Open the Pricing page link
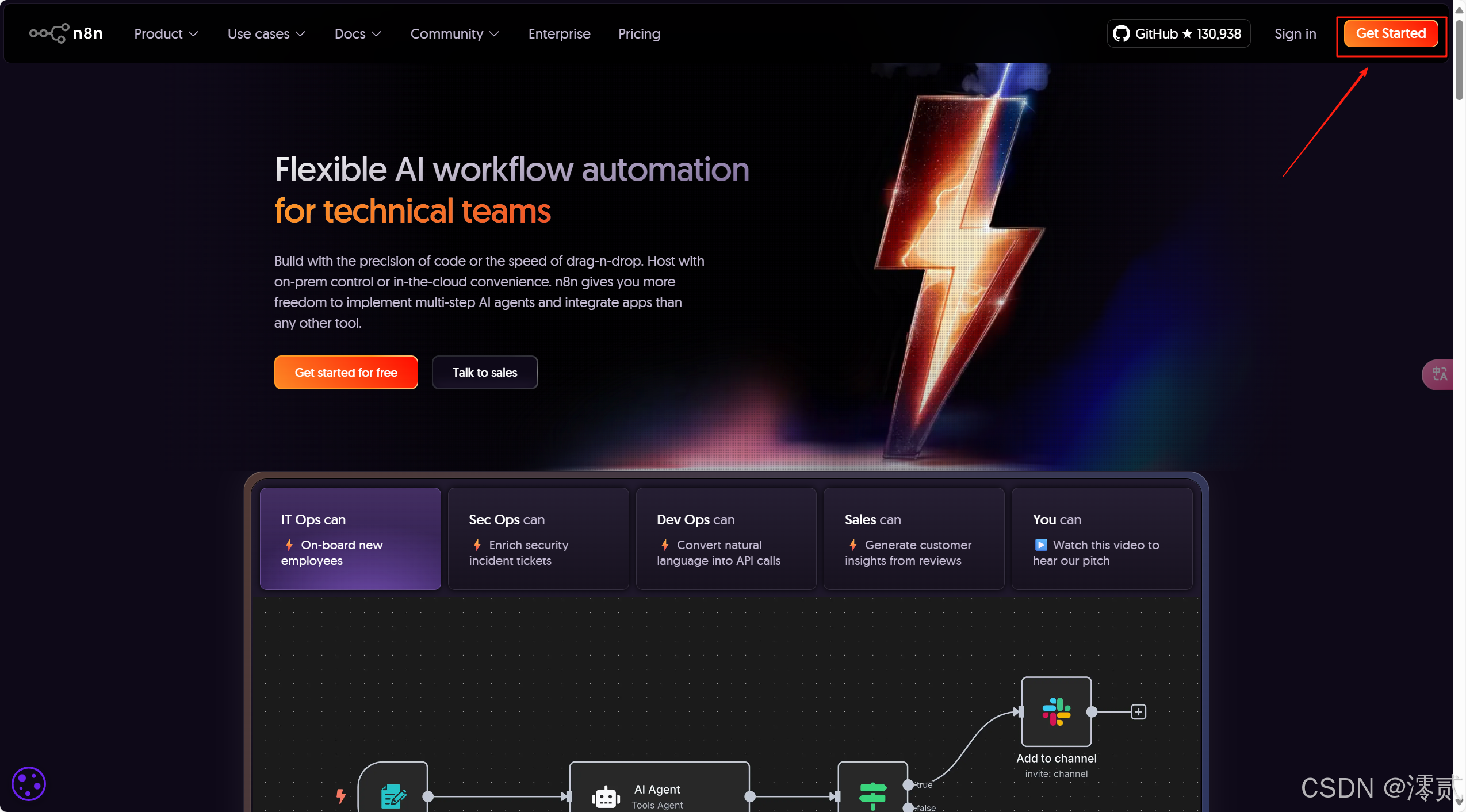Image resolution: width=1466 pixels, height=812 pixels. (638, 34)
